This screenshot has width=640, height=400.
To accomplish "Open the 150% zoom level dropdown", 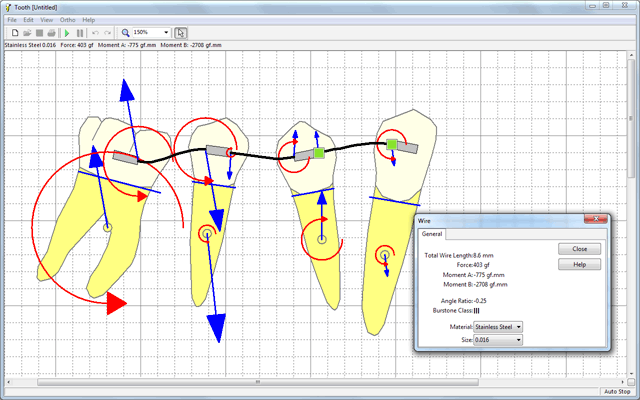I will pyautogui.click(x=165, y=33).
